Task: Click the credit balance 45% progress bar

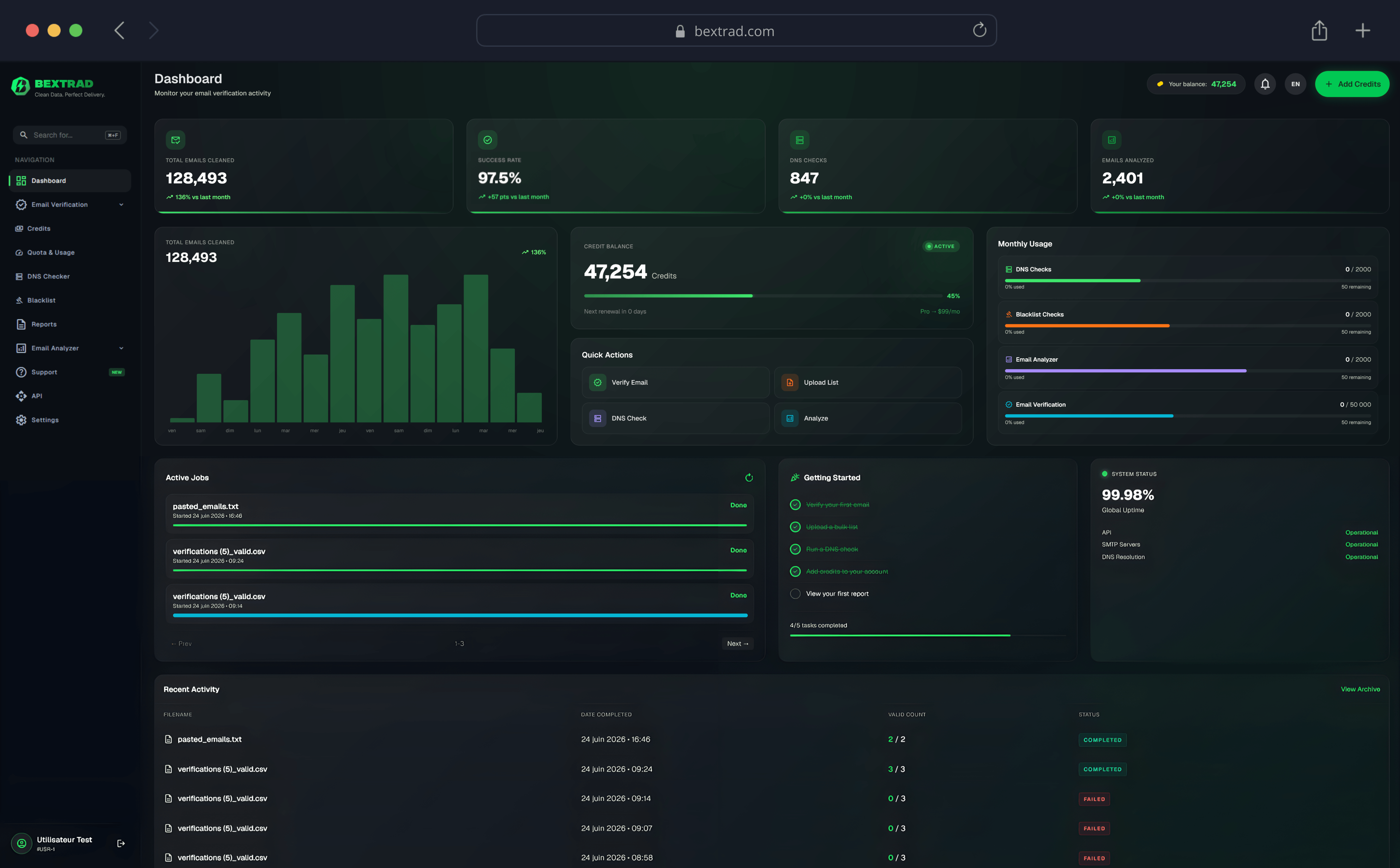Action: pos(763,296)
